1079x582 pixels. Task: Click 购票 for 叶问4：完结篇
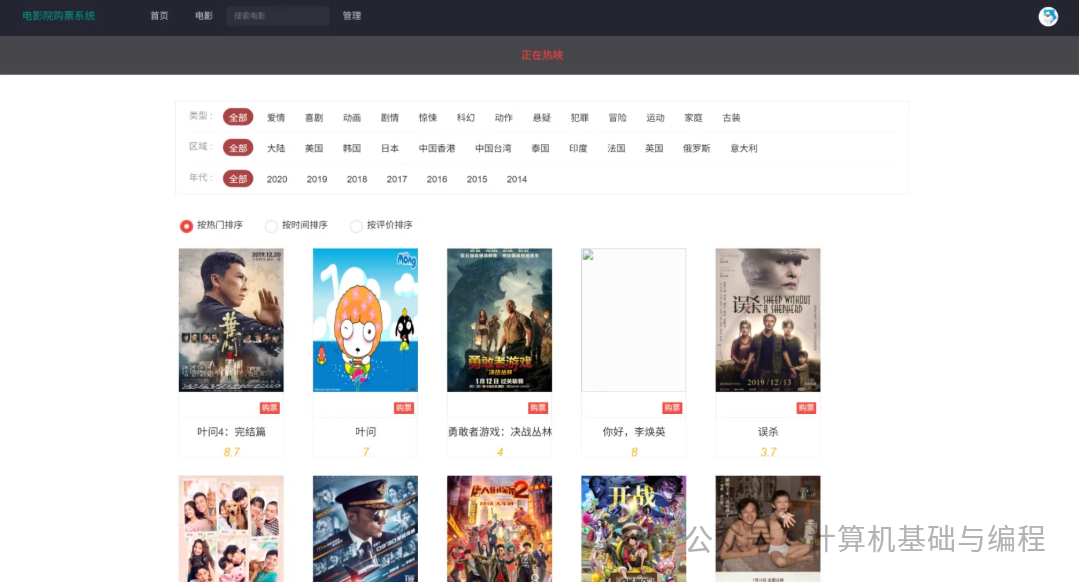[x=270, y=408]
